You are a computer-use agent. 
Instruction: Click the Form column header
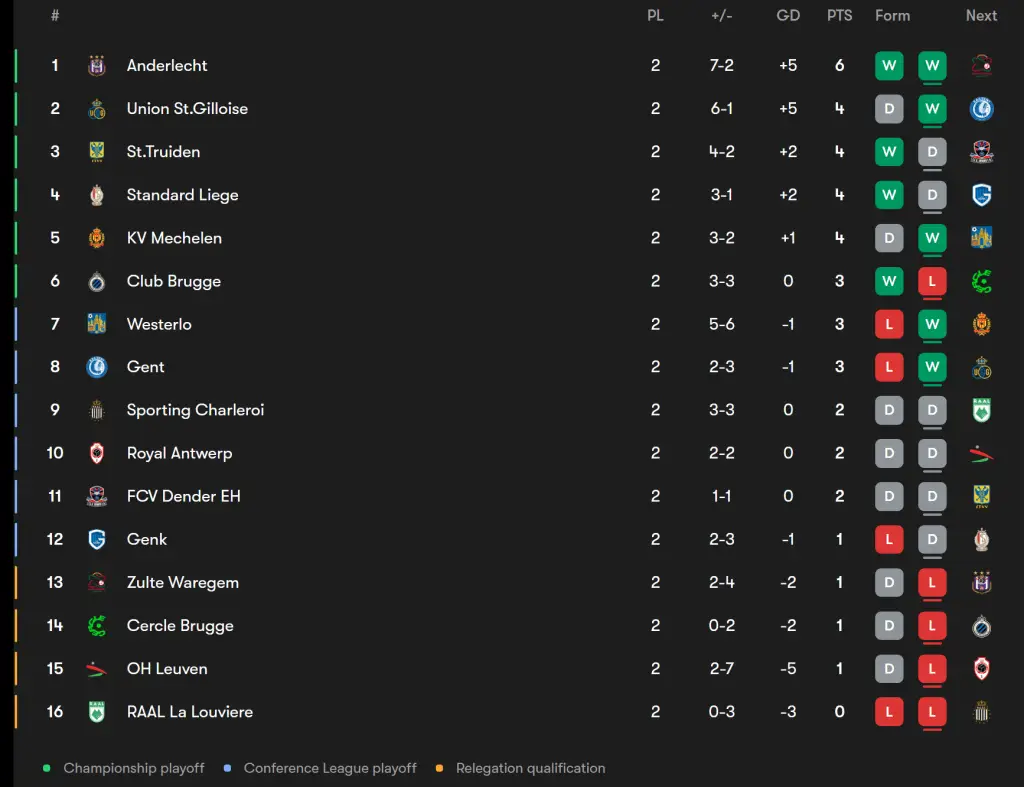892,16
